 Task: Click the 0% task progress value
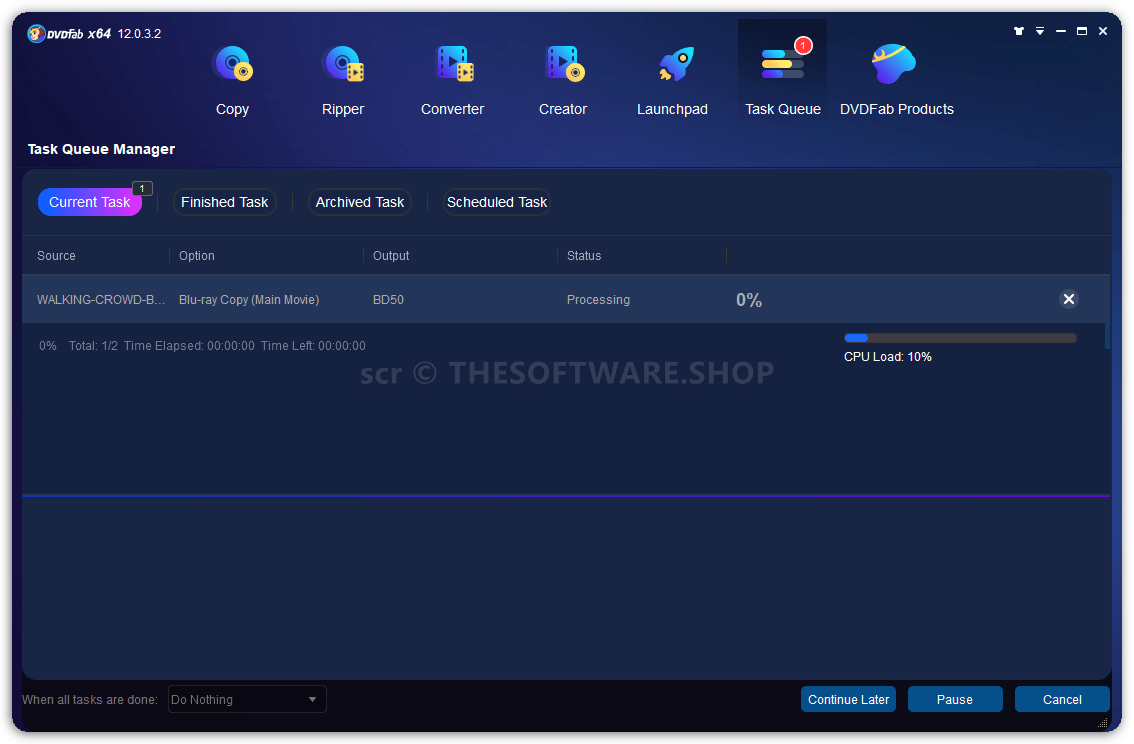point(749,300)
